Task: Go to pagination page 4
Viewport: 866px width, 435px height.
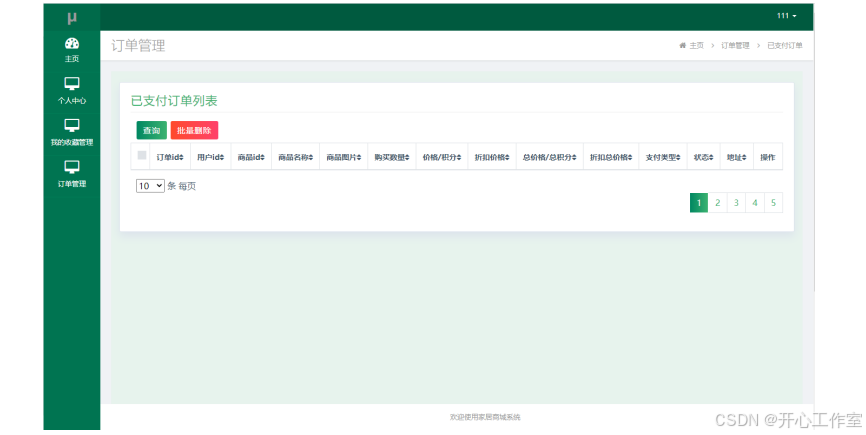Action: point(755,203)
